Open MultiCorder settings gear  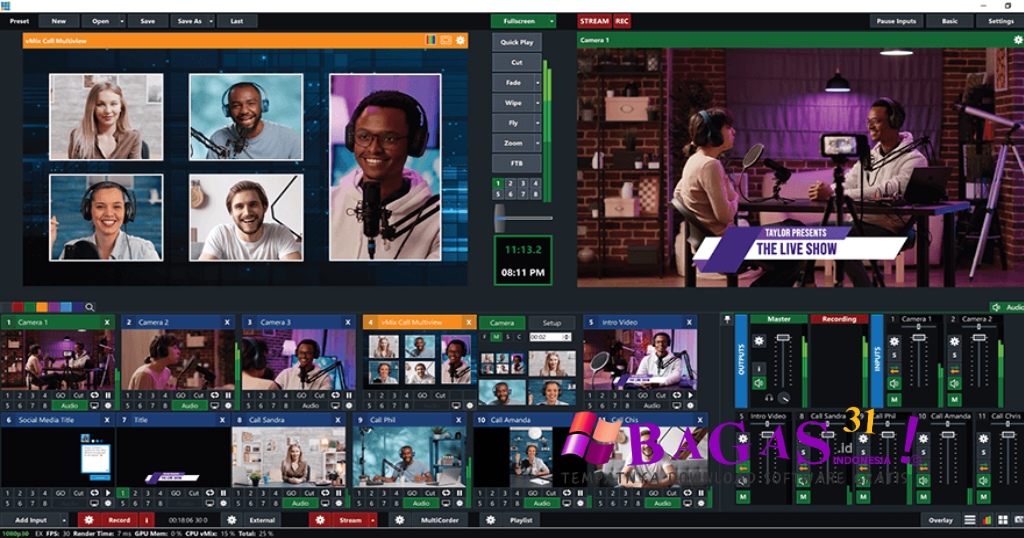click(400, 520)
